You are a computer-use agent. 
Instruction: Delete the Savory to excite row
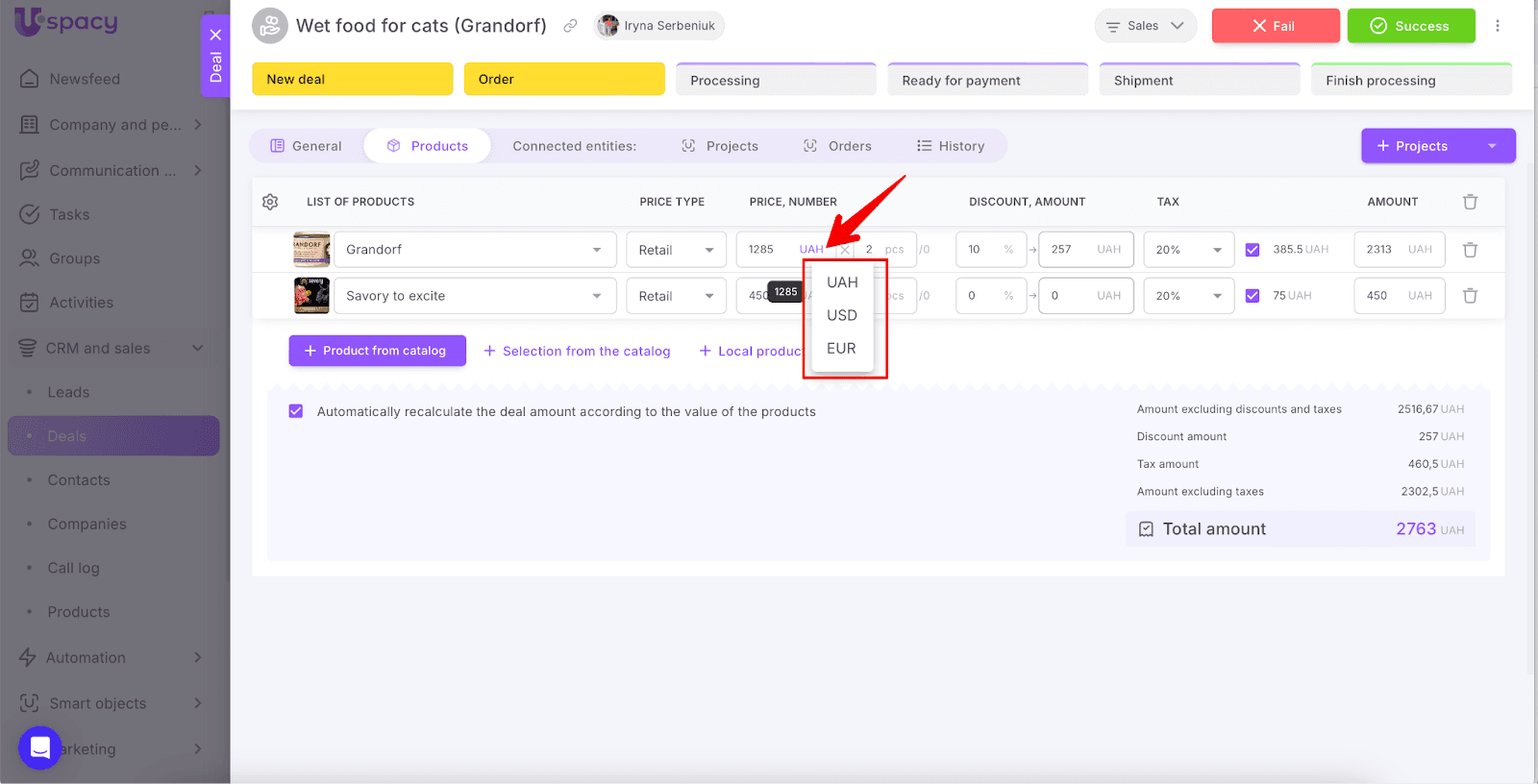(1470, 296)
